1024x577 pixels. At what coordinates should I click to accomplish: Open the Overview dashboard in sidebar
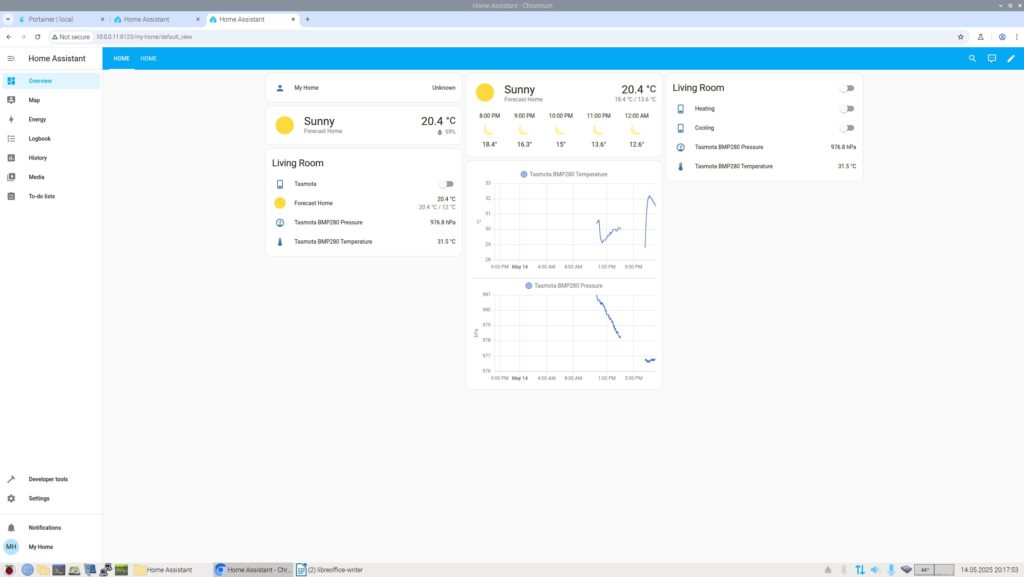51,81
